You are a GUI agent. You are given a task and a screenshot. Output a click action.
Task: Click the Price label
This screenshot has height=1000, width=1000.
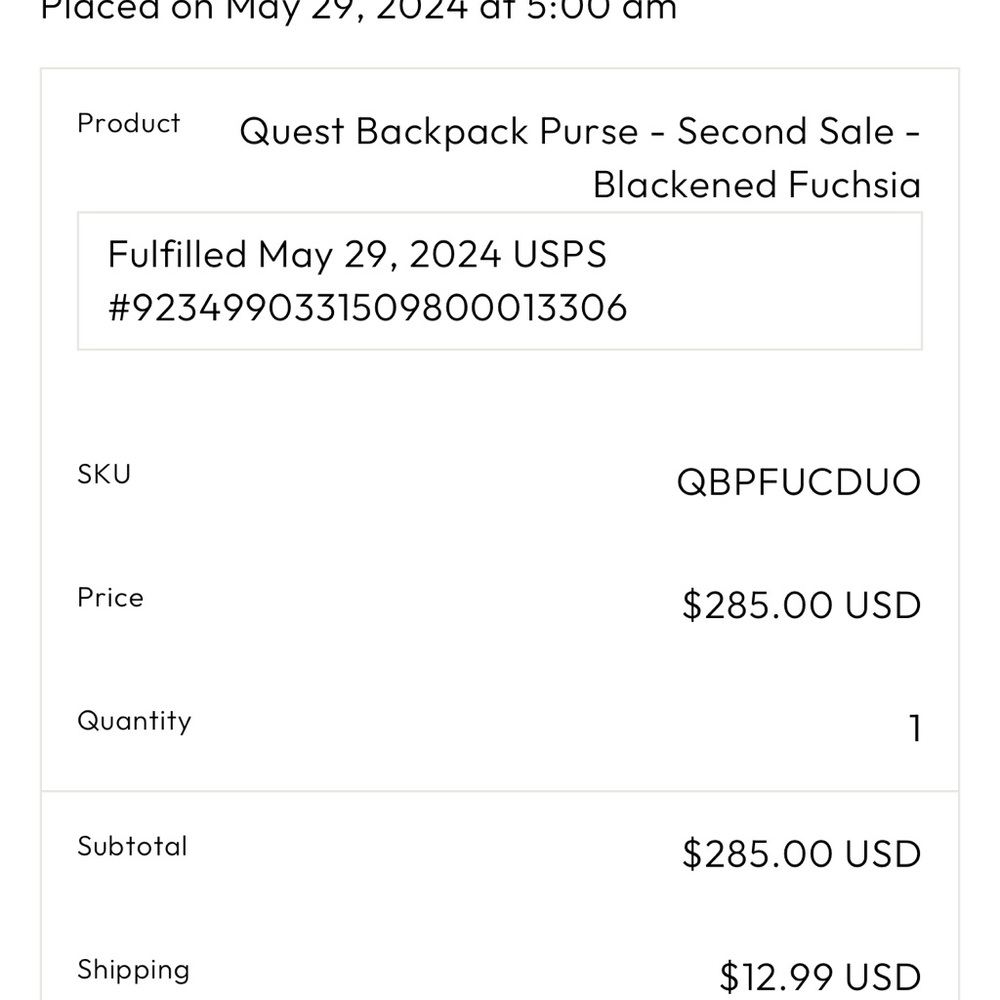pos(110,598)
